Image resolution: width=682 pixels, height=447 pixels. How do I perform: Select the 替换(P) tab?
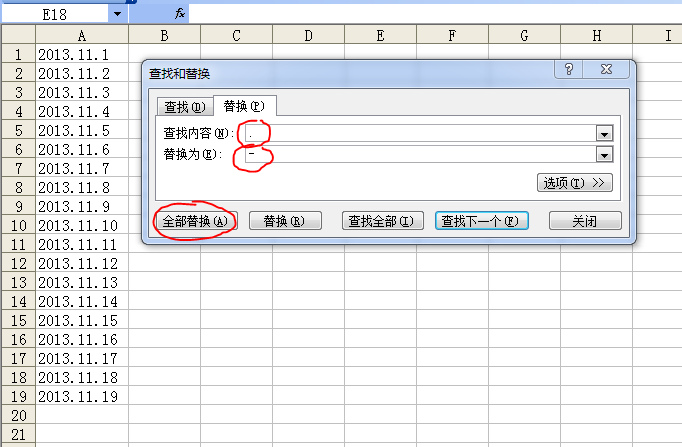[x=244, y=106]
